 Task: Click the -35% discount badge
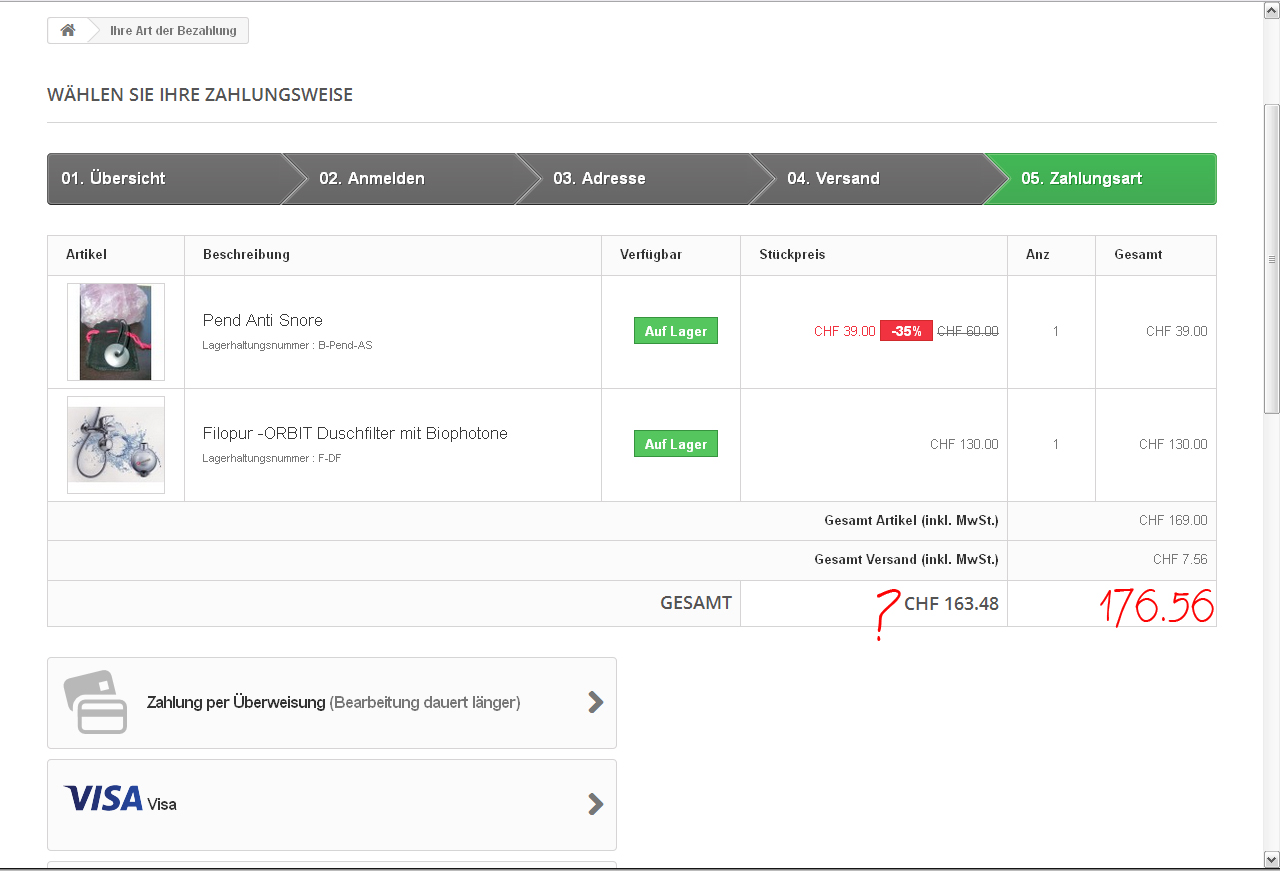[x=906, y=331]
